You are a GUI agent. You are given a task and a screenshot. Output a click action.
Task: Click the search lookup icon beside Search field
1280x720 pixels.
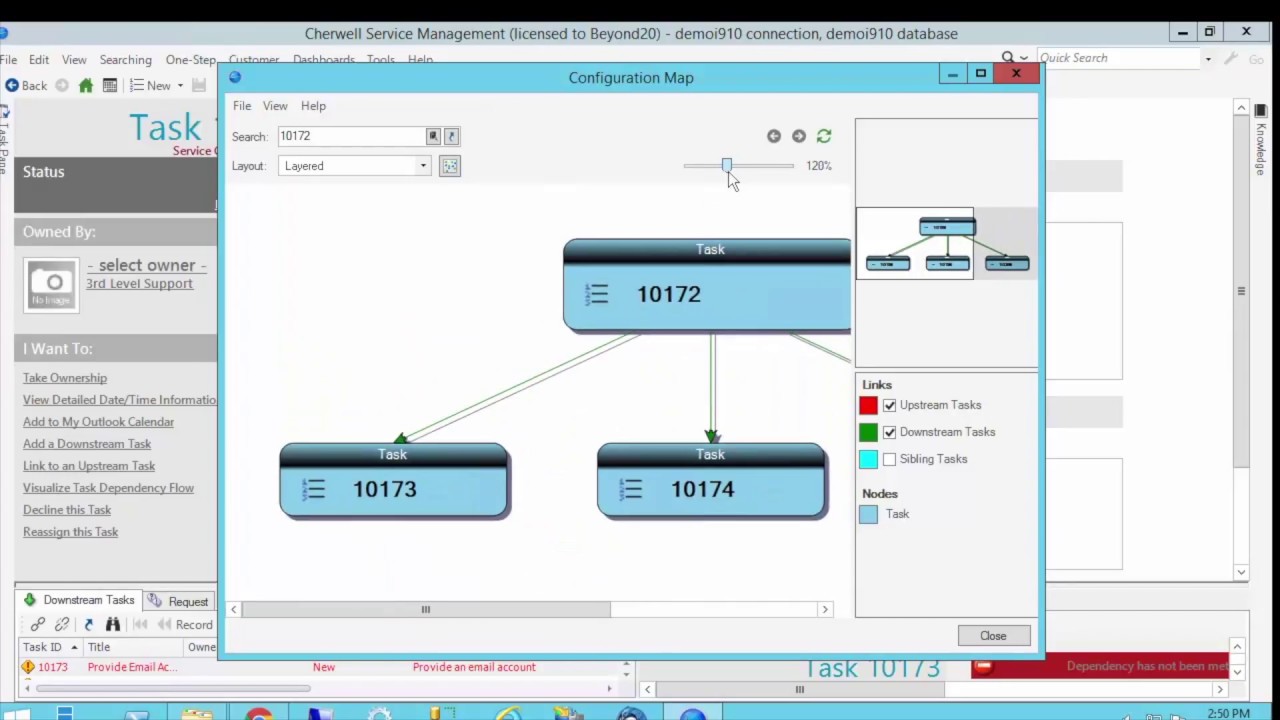[433, 136]
